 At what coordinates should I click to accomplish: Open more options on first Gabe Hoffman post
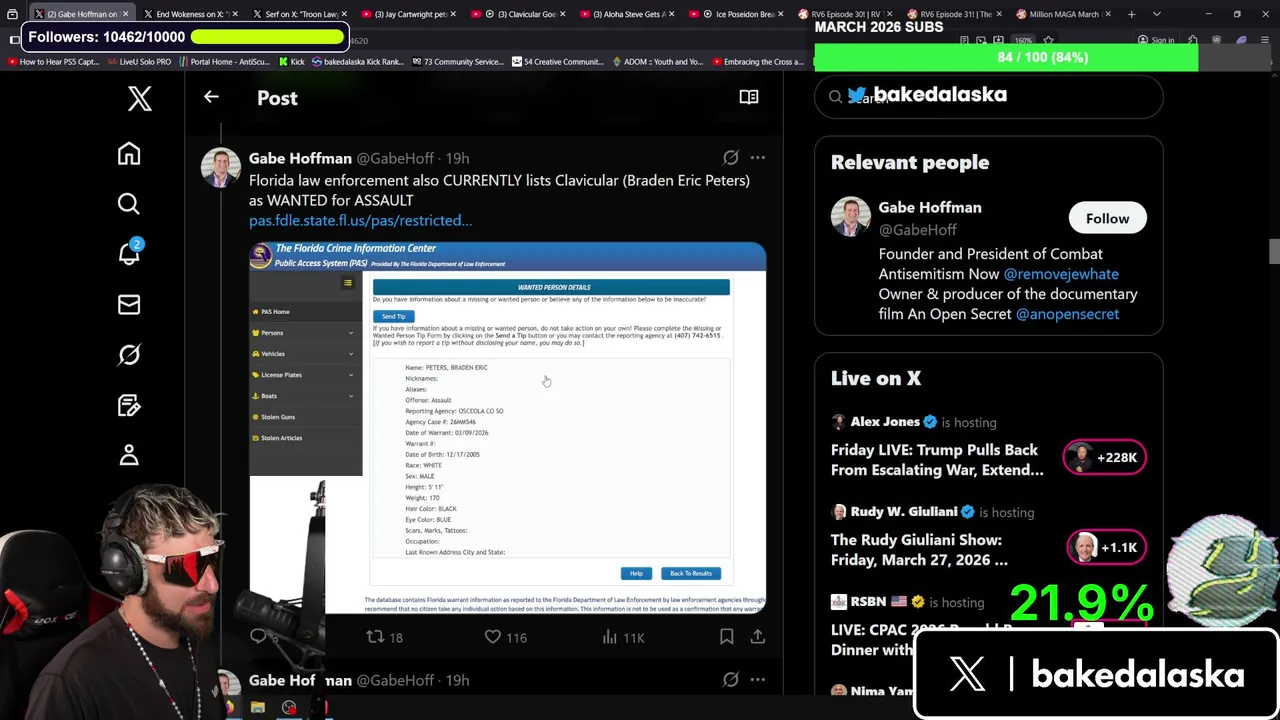(x=758, y=158)
